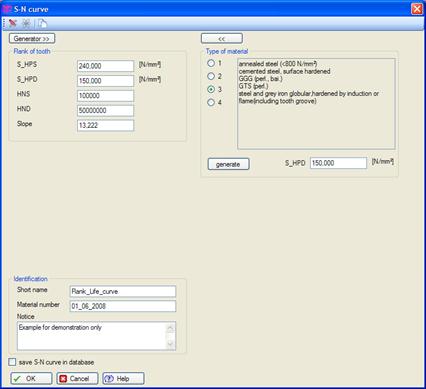Click the Cancel button
Image resolution: width=426 pixels, height=389 pixels.
pos(77,379)
